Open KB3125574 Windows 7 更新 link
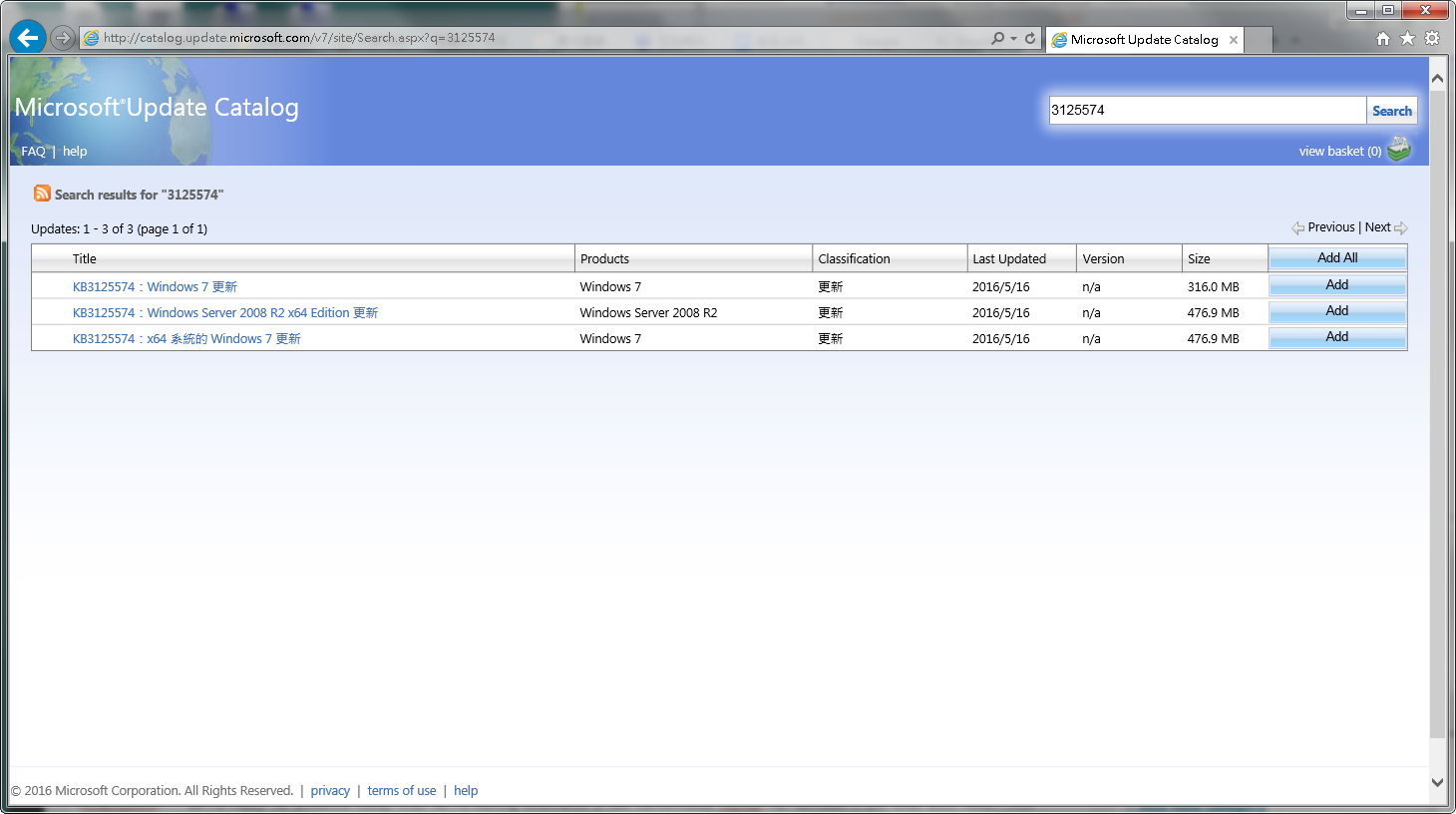Viewport: 1456px width, 814px height. [155, 286]
